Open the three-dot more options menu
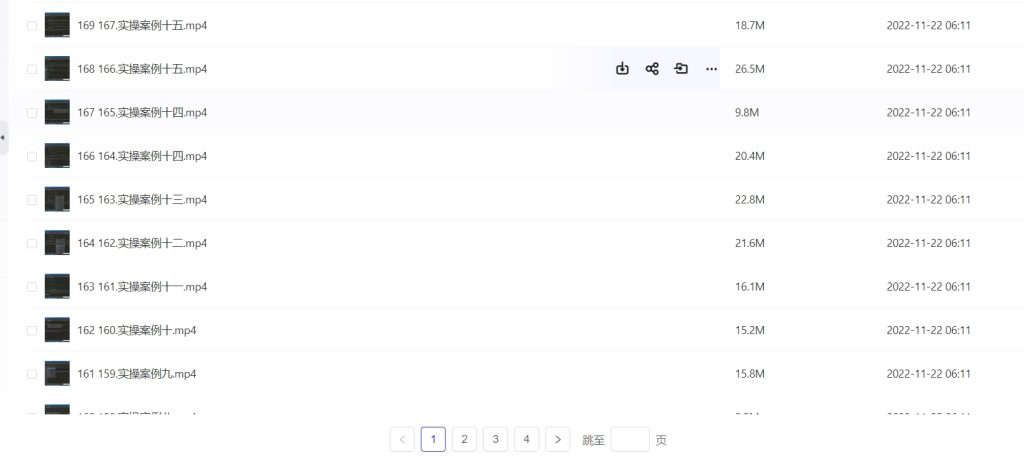Viewport: 1024px width, 461px height. (x=711, y=69)
